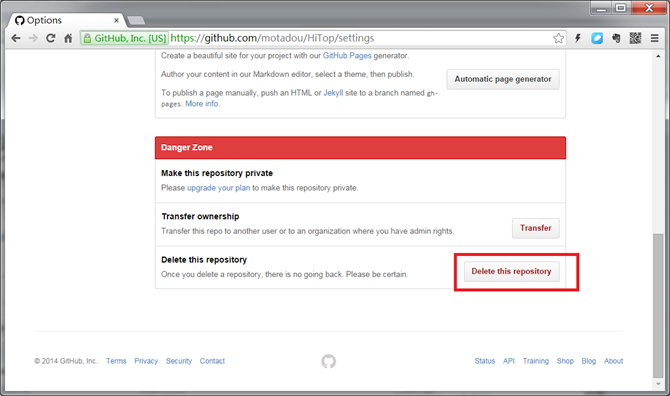
Task: Minimize the browser window
Action: tap(602, 8)
